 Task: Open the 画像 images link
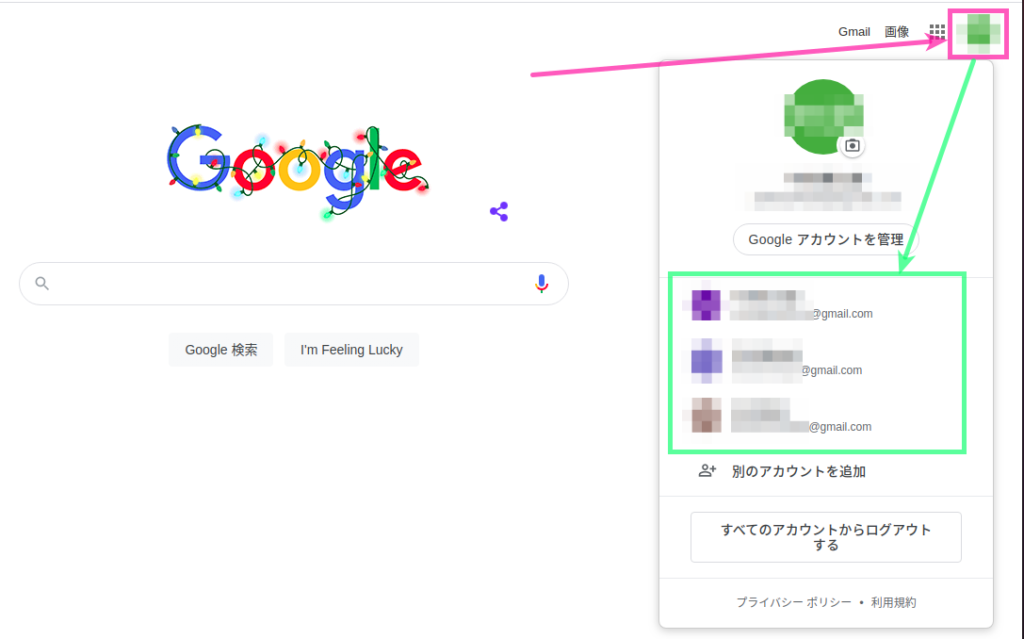[897, 31]
